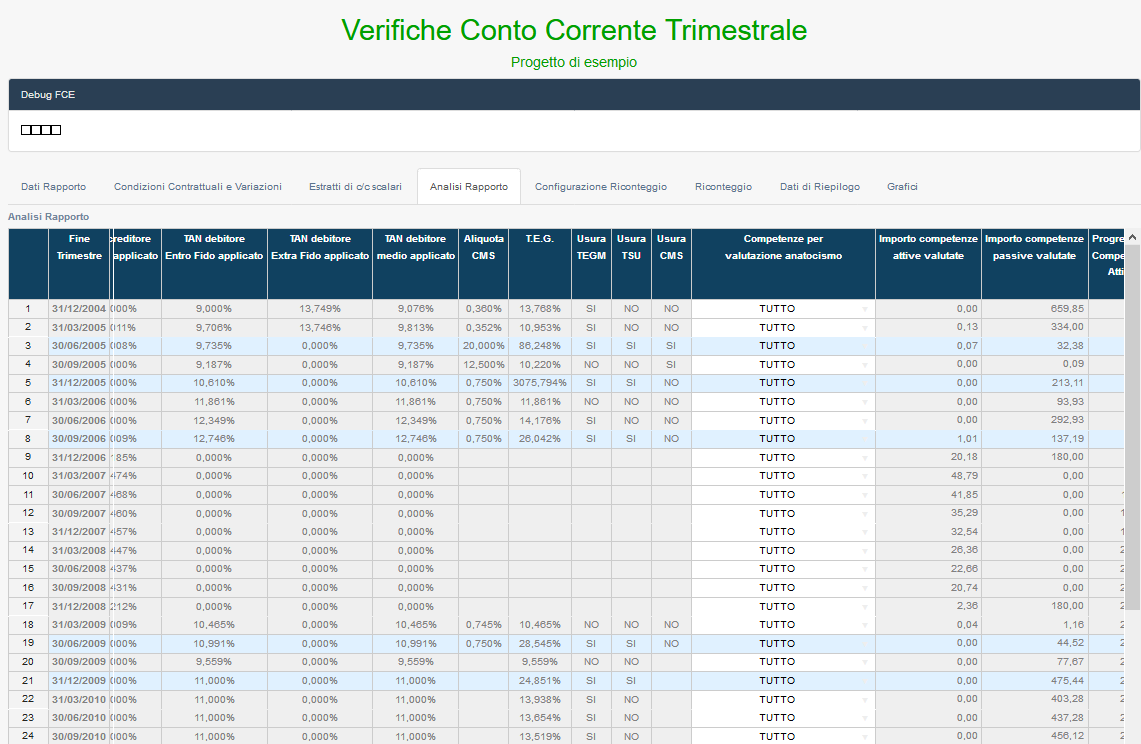
Task: Click medio applicato value 9,076%
Action: pyautogui.click(x=416, y=309)
